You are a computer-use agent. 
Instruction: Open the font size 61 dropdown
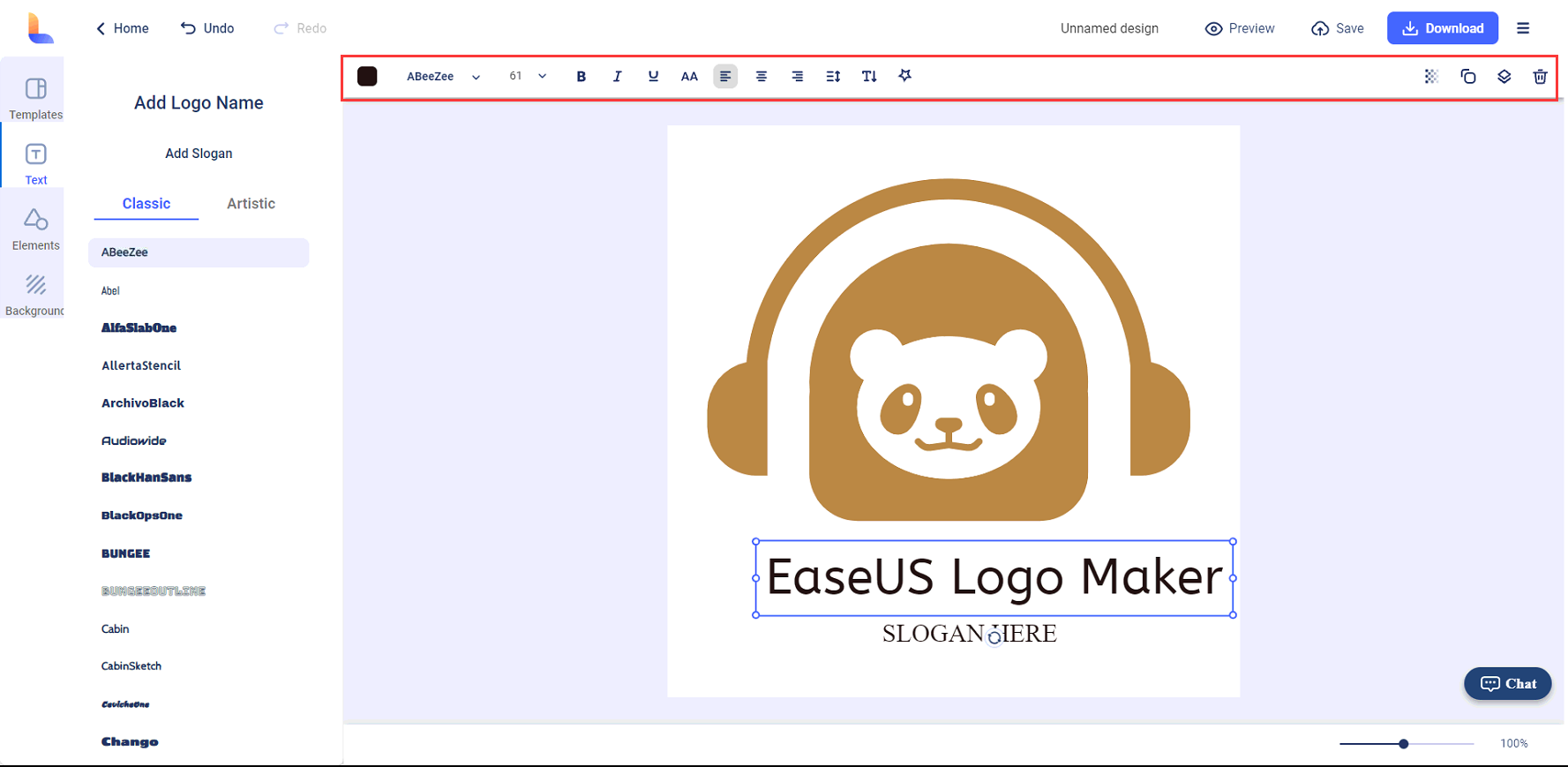[528, 76]
